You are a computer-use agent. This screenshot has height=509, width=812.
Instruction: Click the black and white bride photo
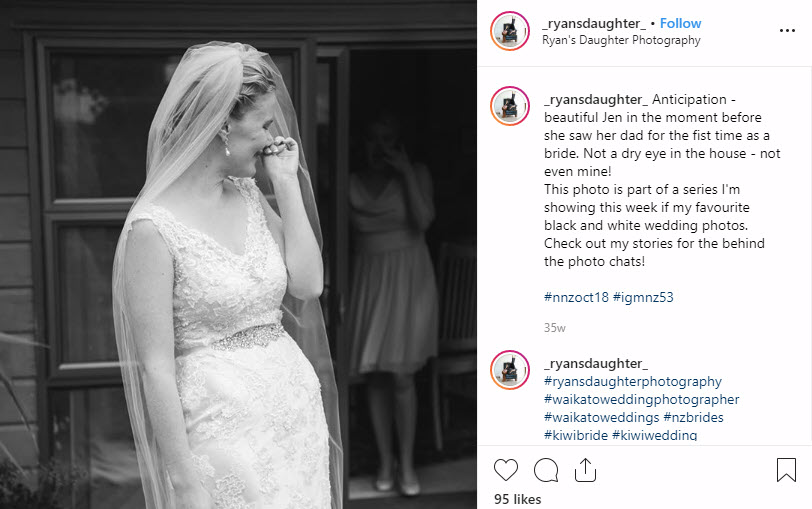click(x=238, y=254)
